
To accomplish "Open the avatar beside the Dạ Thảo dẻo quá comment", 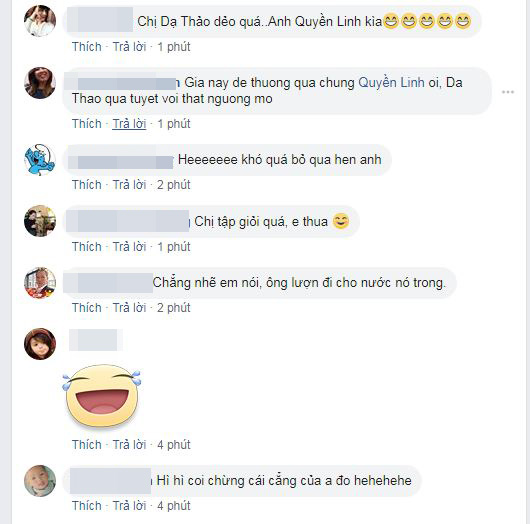I will pyautogui.click(x=40, y=21).
